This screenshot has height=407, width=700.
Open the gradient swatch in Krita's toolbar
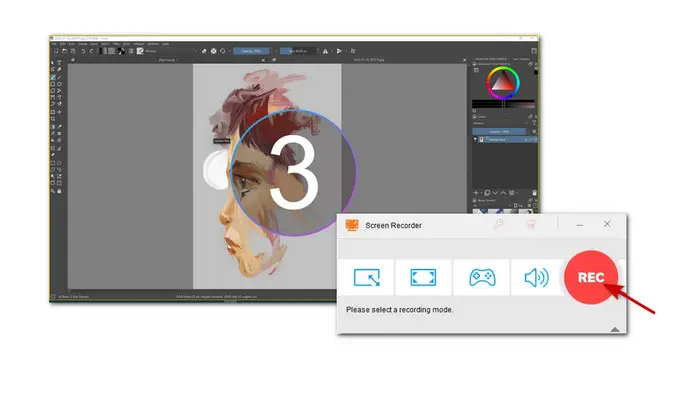[x=103, y=51]
